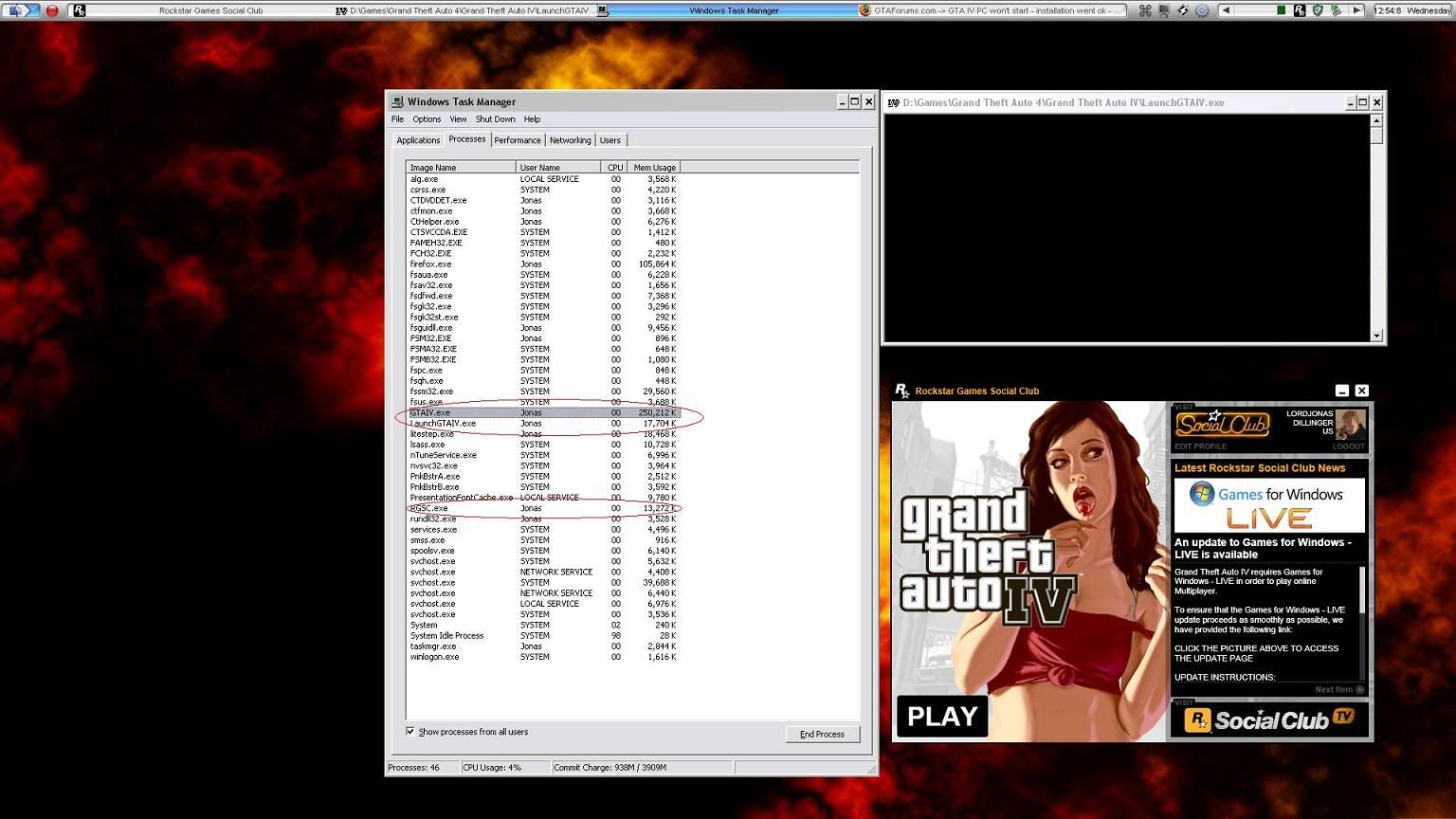This screenshot has height=819, width=1456.
Task: Click the green shield tray icon
Action: [x=1318, y=10]
